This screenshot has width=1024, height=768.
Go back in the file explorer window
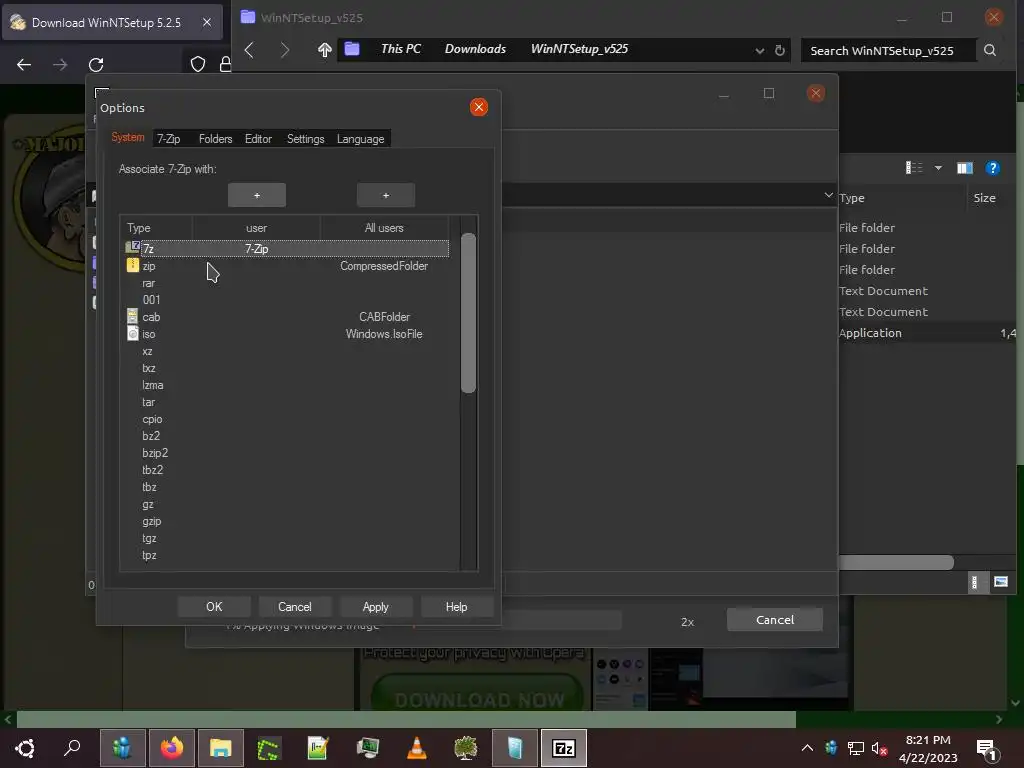click(x=249, y=50)
